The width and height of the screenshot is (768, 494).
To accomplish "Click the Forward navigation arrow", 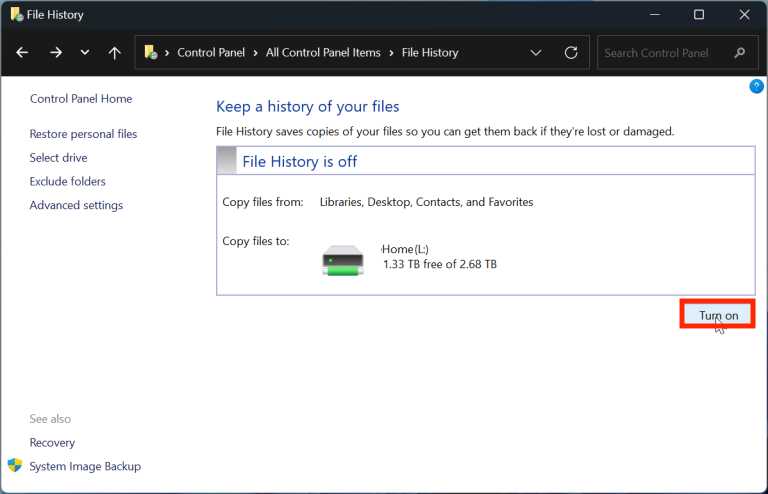I will pyautogui.click(x=56, y=52).
